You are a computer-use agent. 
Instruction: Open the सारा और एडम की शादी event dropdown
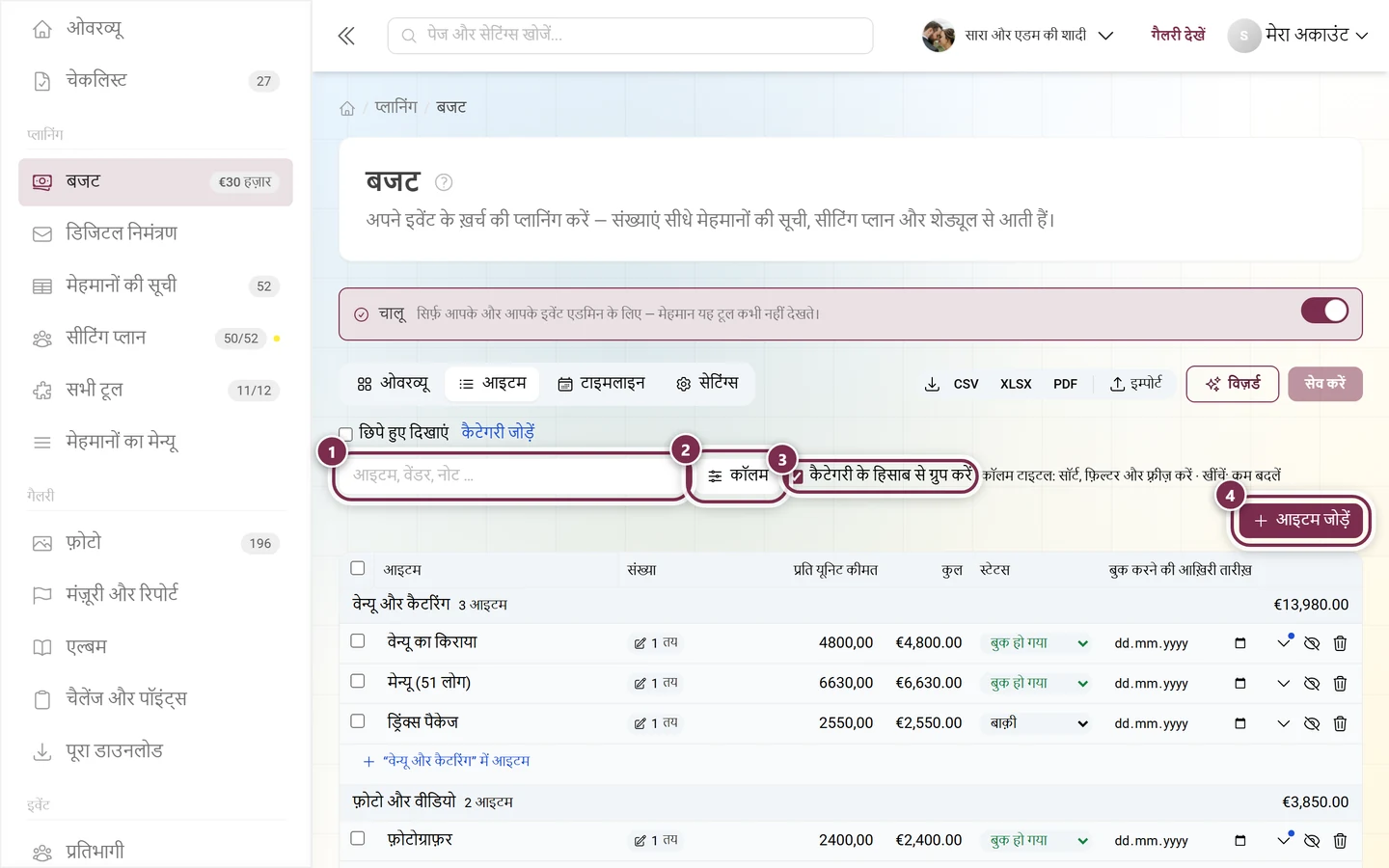(1019, 36)
